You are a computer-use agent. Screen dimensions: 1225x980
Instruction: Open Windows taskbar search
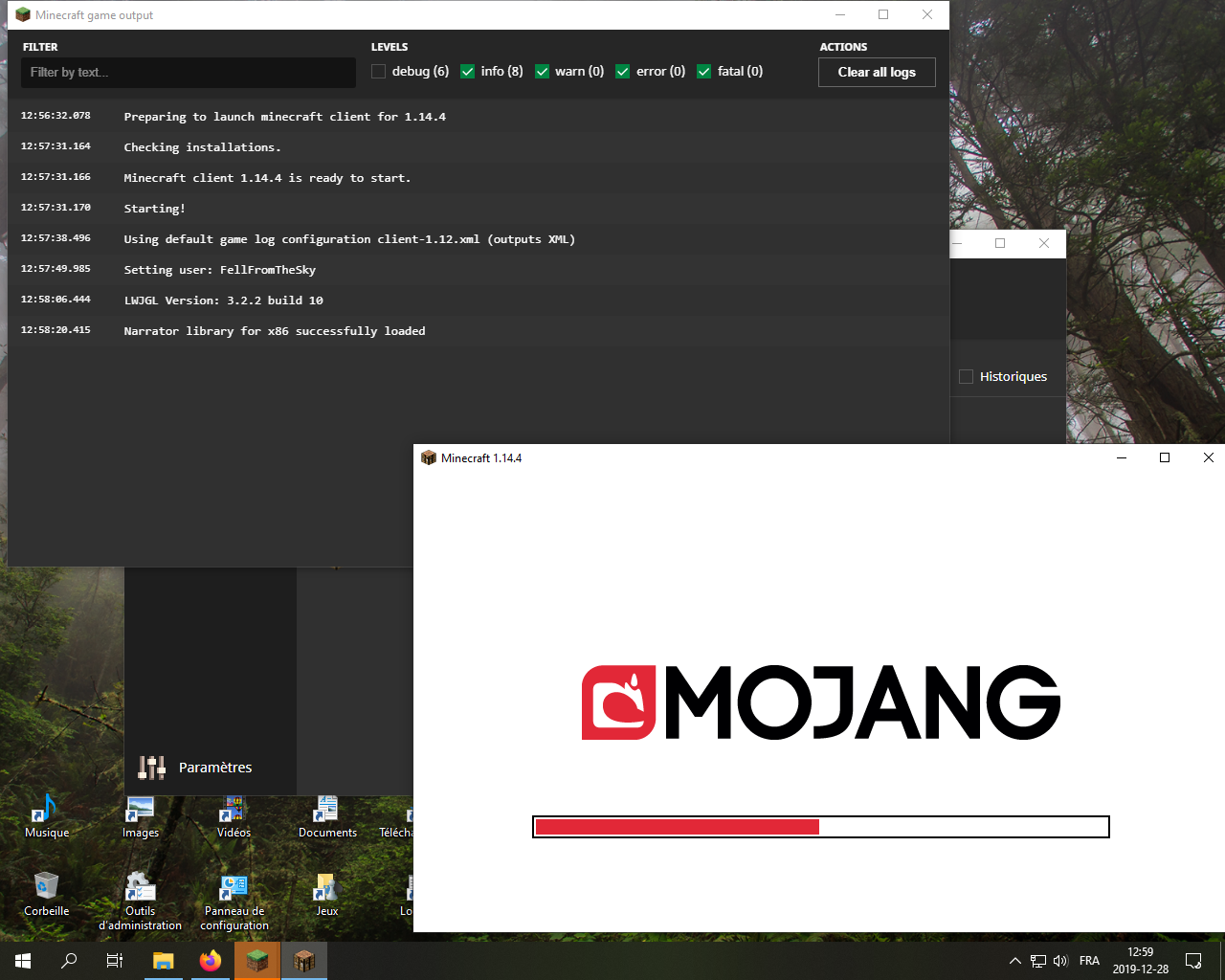coord(69,961)
